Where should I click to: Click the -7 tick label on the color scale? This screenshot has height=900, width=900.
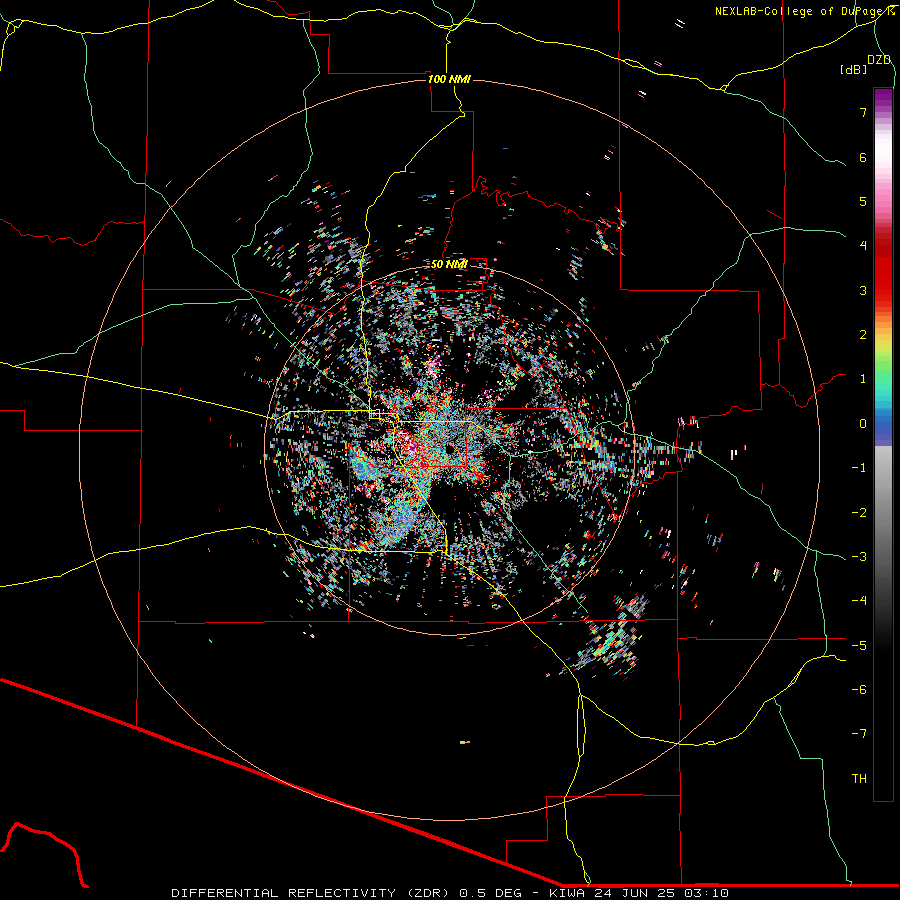859,734
